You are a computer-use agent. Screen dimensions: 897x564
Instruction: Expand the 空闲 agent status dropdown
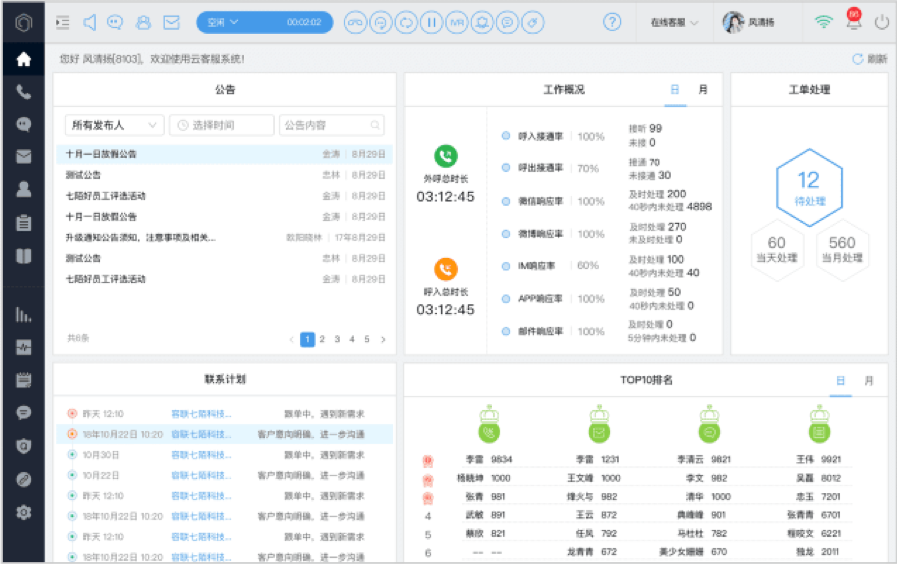pyautogui.click(x=222, y=22)
